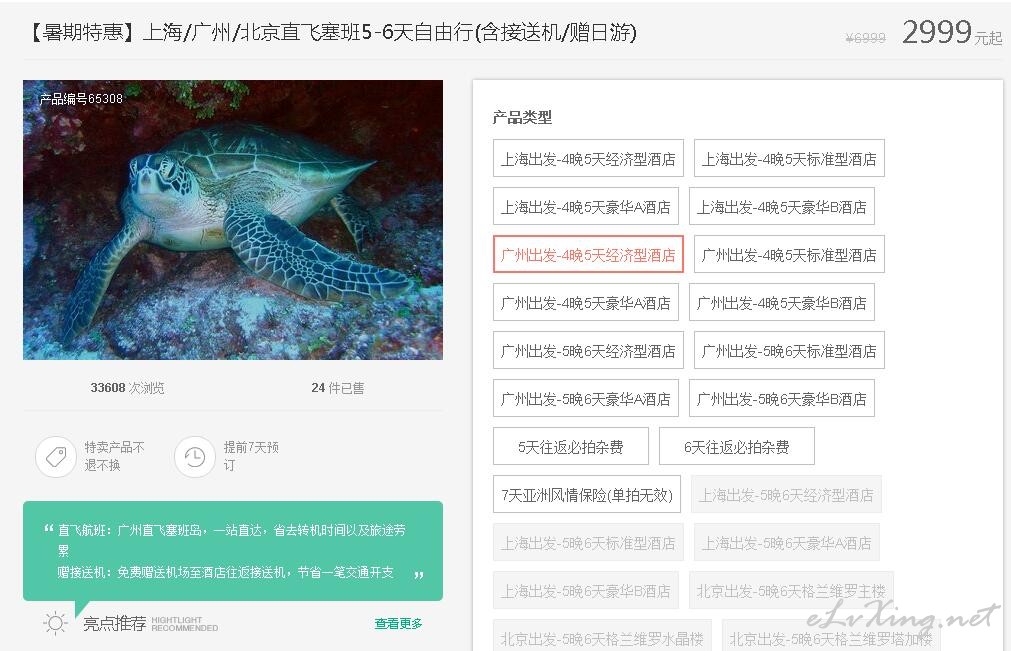Click the 5天往返必拍杂费 button
Screen dimensions: 1011x651
pos(571,446)
